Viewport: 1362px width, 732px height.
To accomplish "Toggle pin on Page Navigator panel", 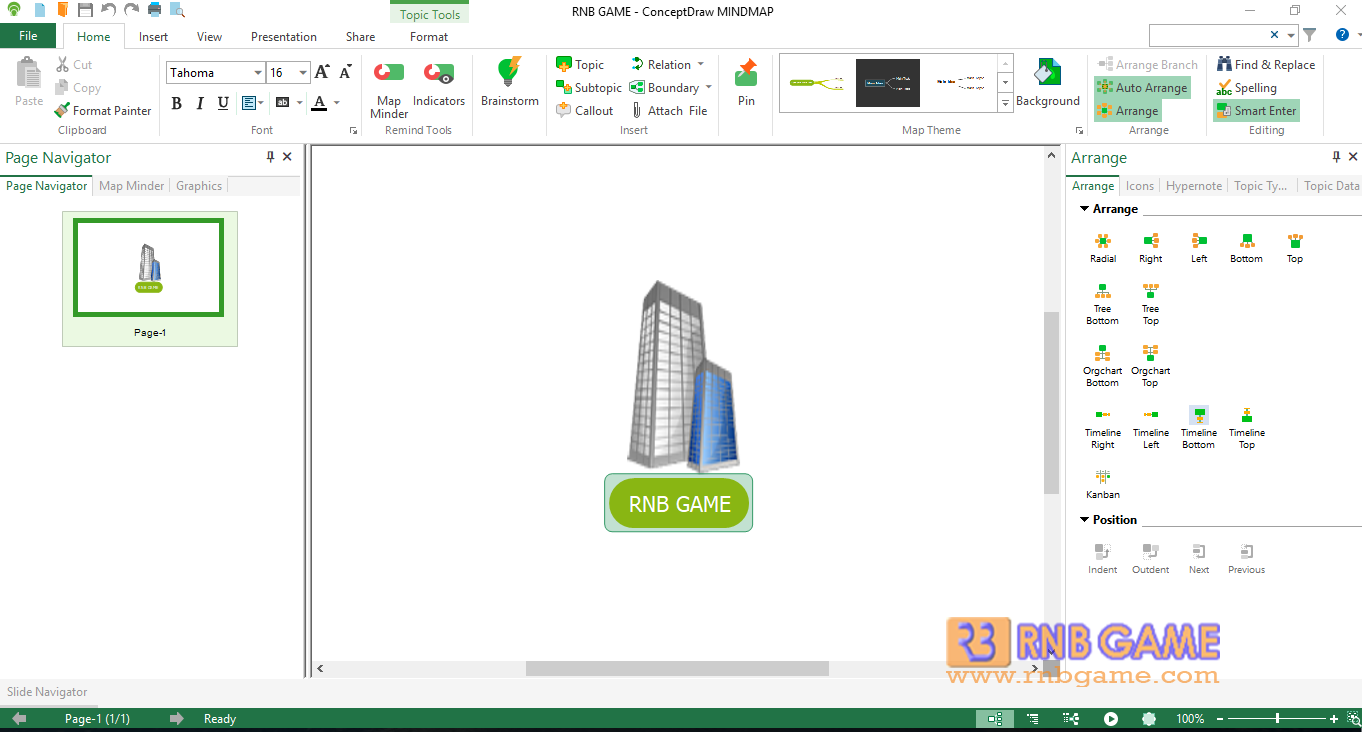I will pos(270,157).
